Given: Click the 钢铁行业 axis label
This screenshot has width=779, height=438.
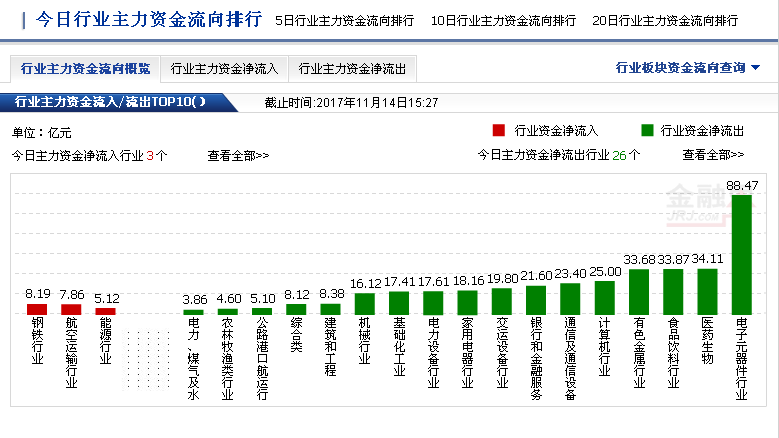Looking at the screenshot, I should pyautogui.click(x=37, y=341).
